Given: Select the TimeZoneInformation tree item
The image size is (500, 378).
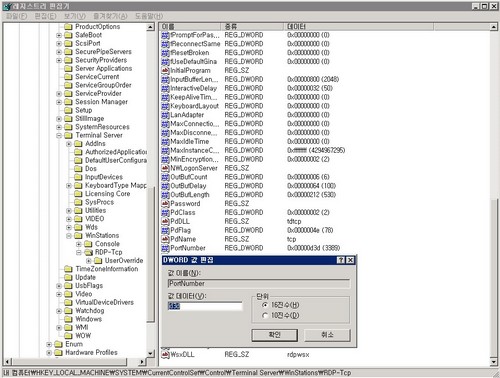Looking at the screenshot, I should [107, 269].
